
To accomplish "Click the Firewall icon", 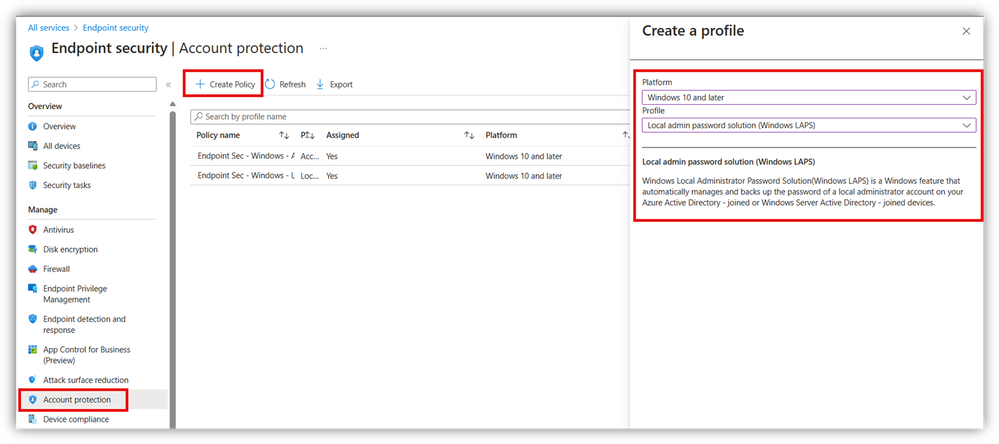I will coord(33,269).
